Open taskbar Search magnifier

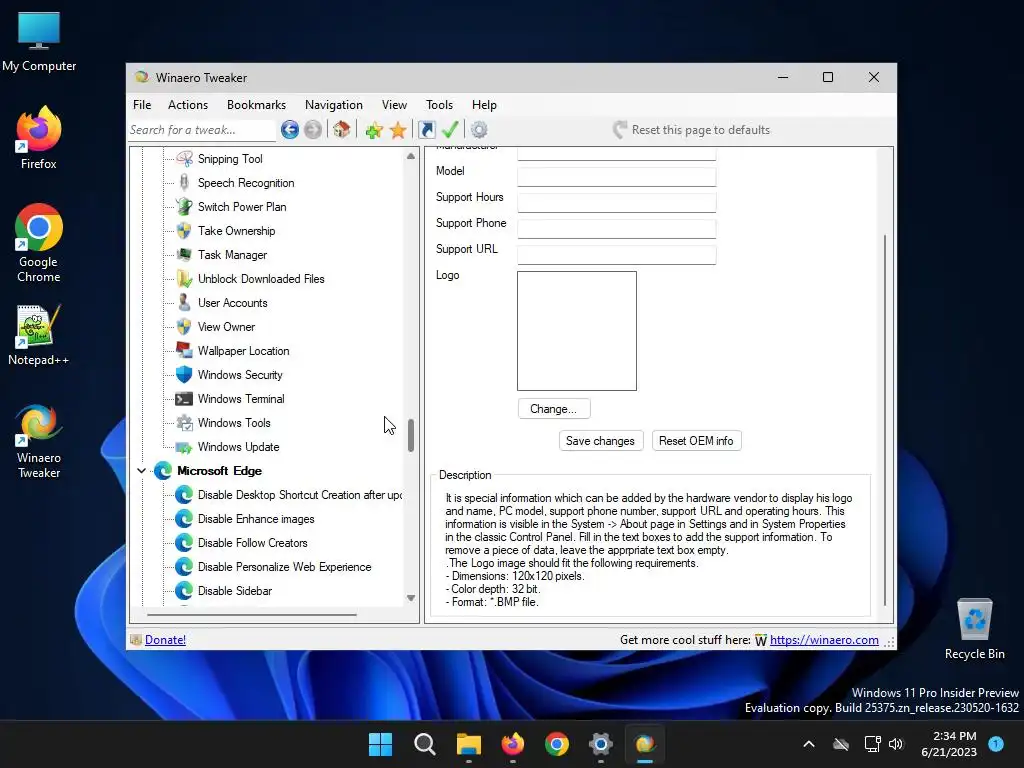[x=424, y=744]
